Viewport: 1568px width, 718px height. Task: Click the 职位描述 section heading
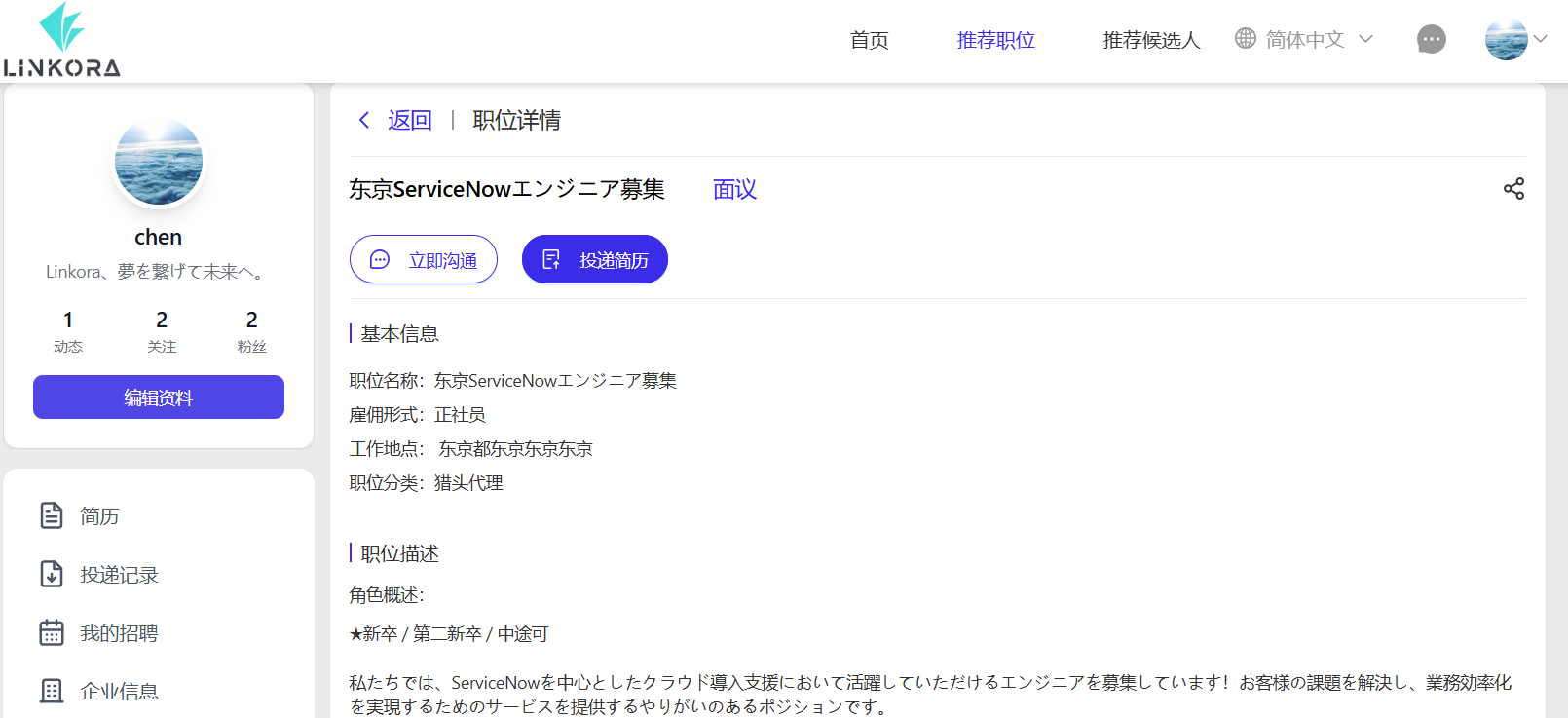click(x=399, y=553)
